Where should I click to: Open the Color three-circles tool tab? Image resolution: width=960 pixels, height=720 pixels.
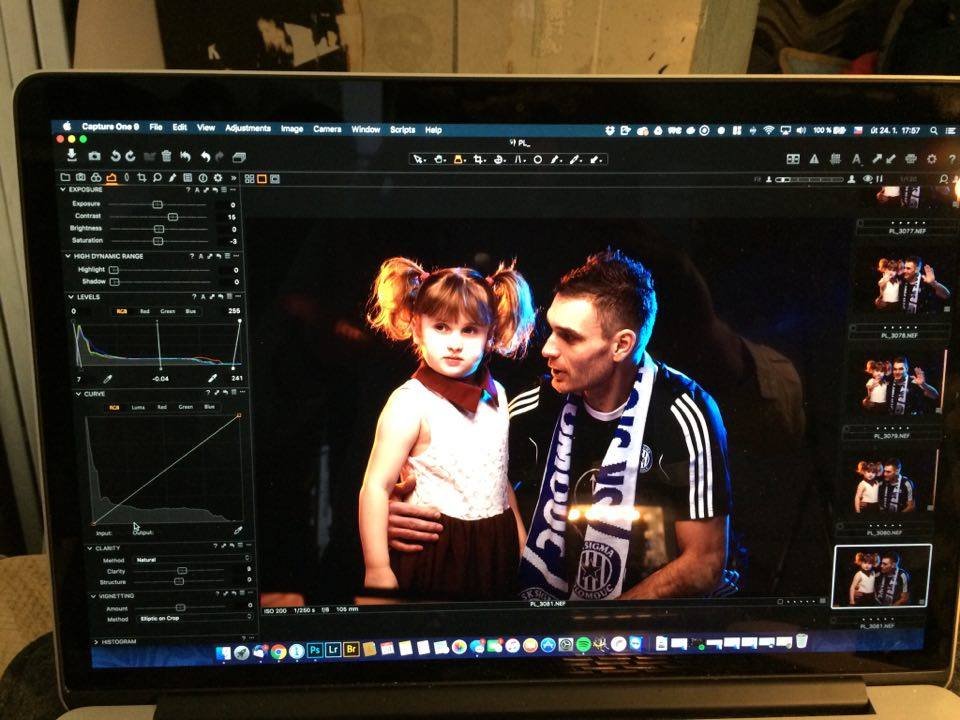pyautogui.click(x=96, y=178)
